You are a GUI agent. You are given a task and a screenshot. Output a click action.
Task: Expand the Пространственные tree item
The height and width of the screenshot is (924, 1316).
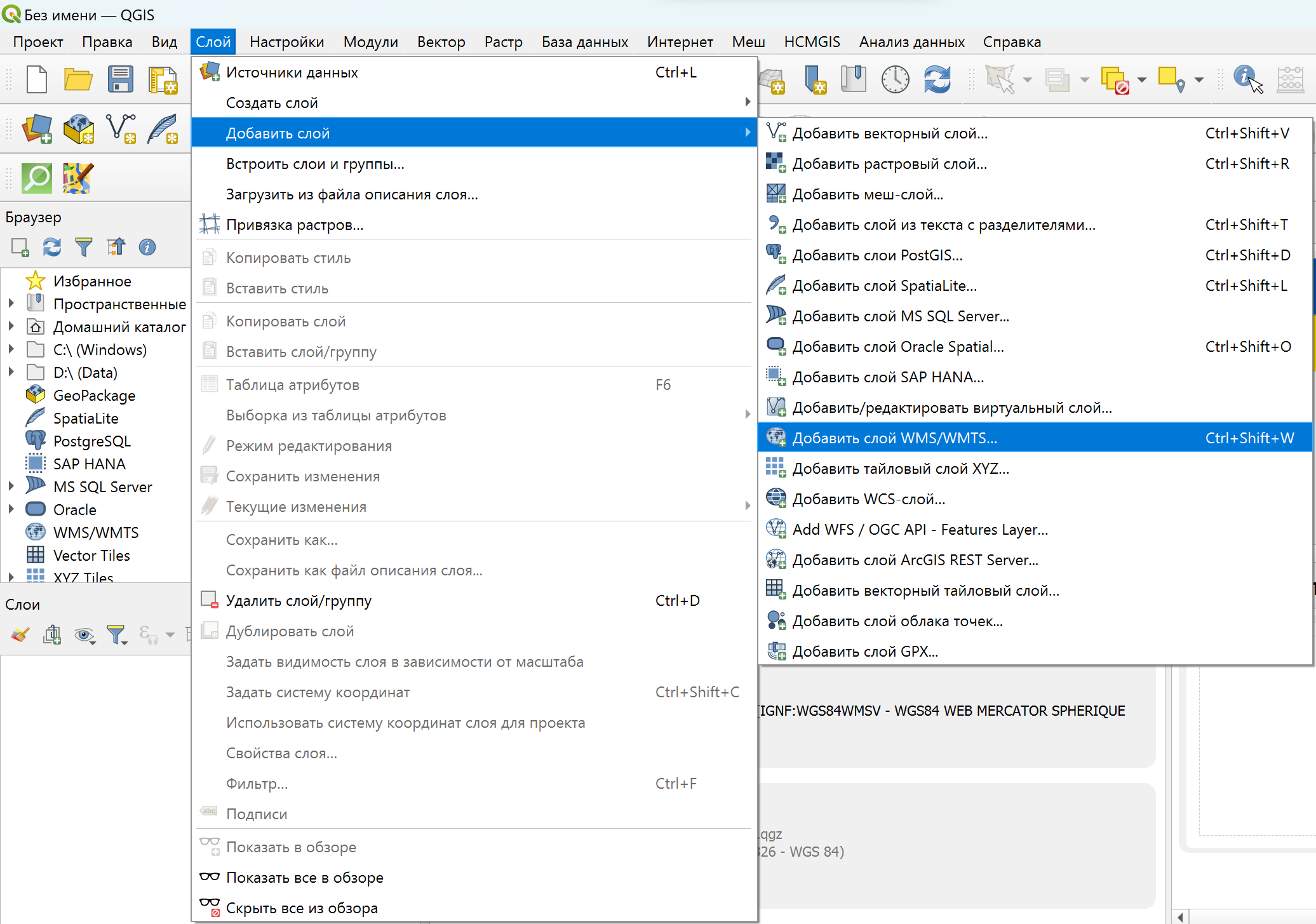click(x=11, y=304)
